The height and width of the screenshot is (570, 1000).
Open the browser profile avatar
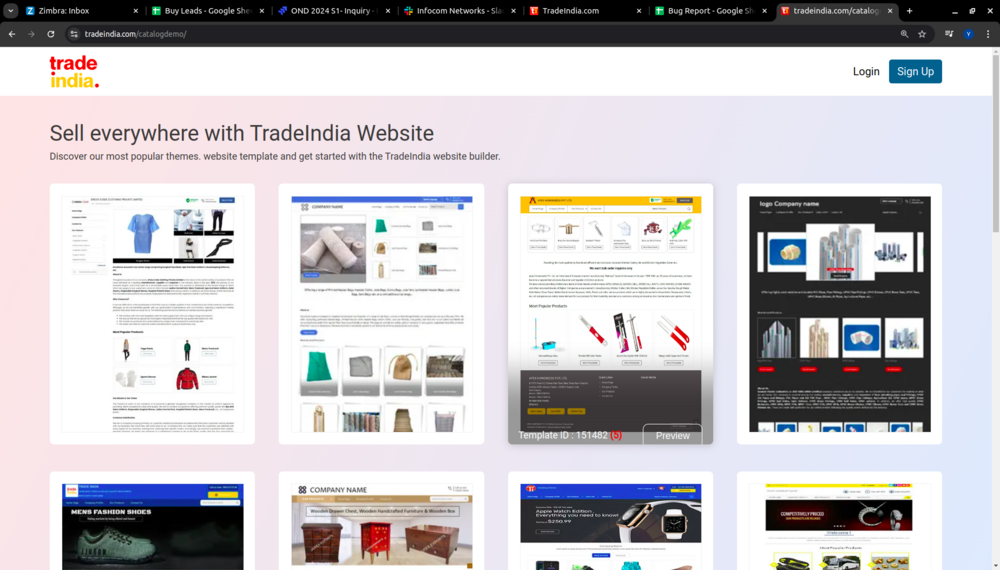pyautogui.click(x=969, y=34)
